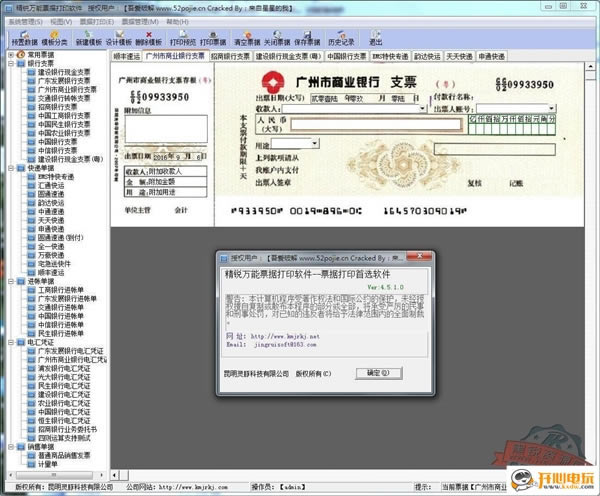
Task: Select 浦发银行电汇凭证 in the tree
Action: click(x=64, y=368)
